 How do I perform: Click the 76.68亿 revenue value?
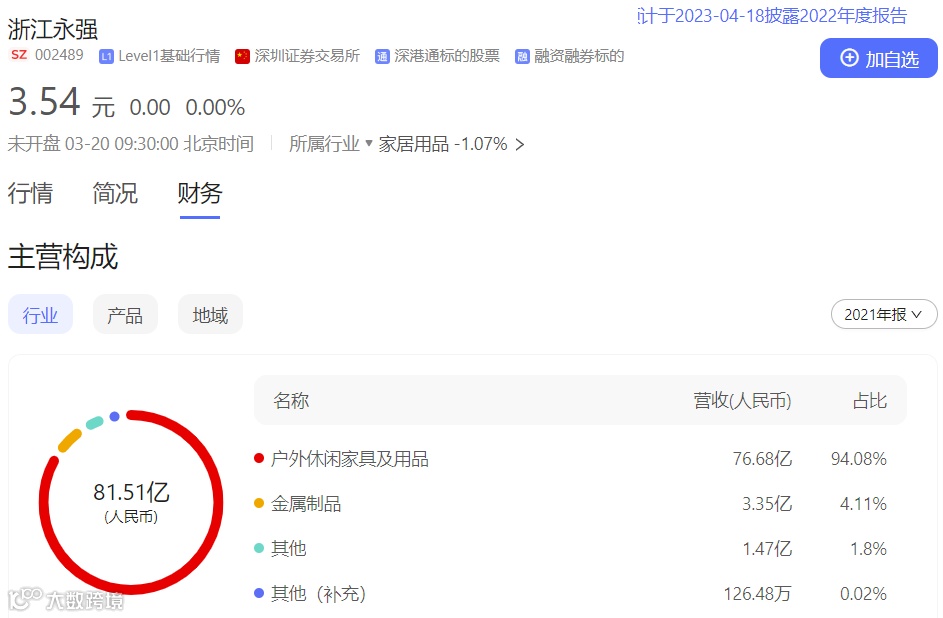pyautogui.click(x=762, y=459)
